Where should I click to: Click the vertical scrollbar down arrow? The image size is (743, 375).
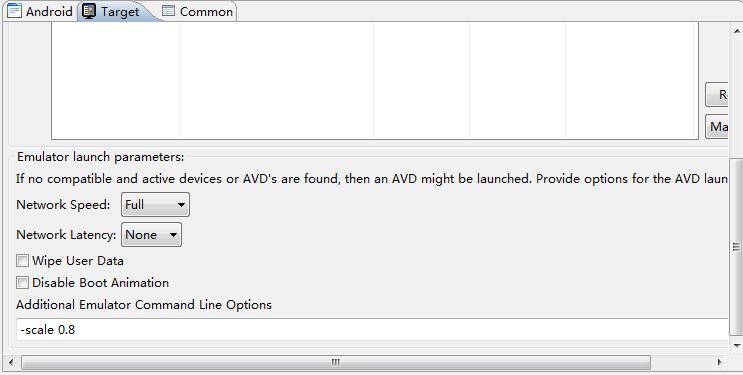pyautogui.click(x=737, y=345)
